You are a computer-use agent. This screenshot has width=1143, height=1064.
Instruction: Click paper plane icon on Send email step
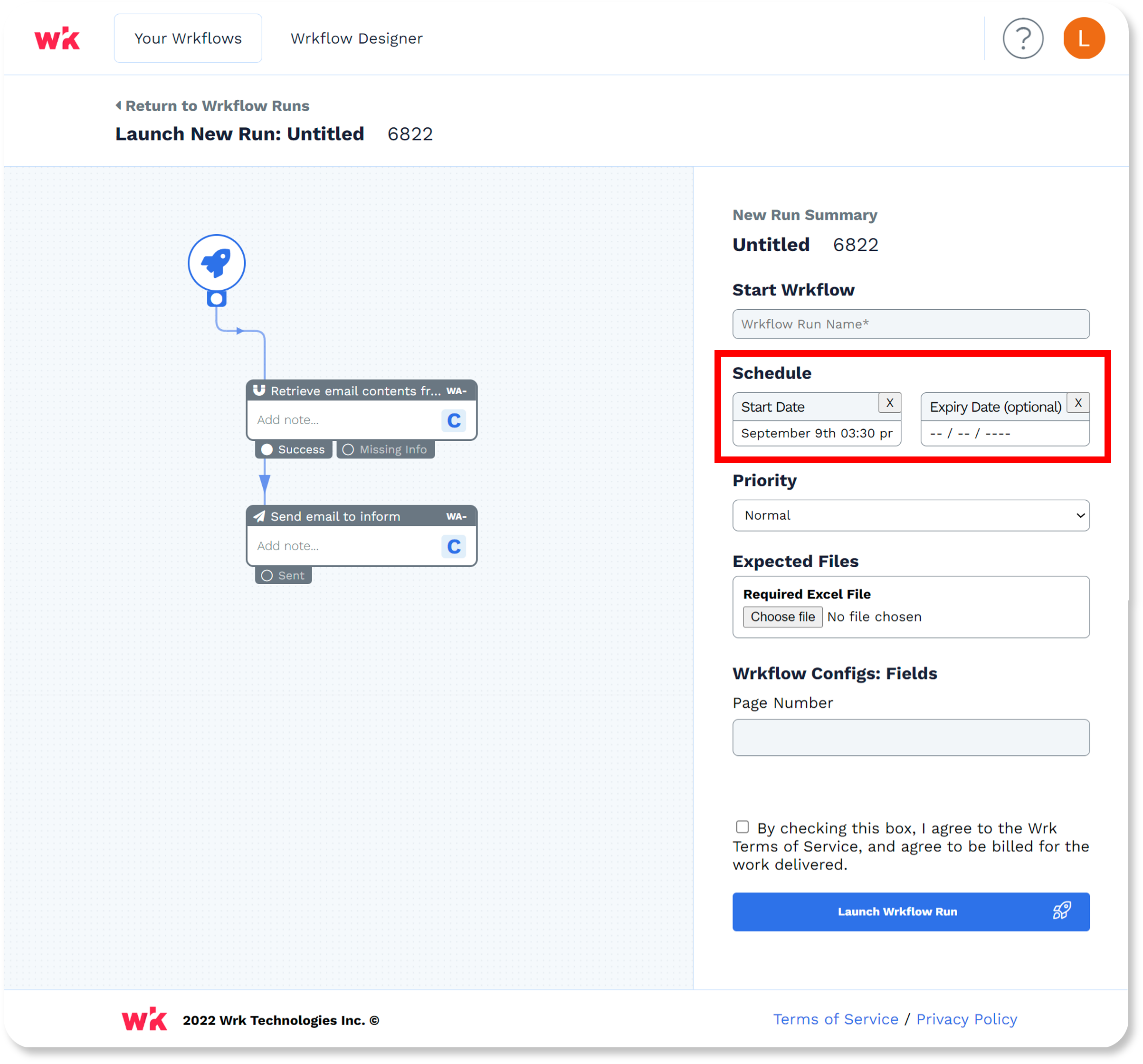tap(259, 516)
